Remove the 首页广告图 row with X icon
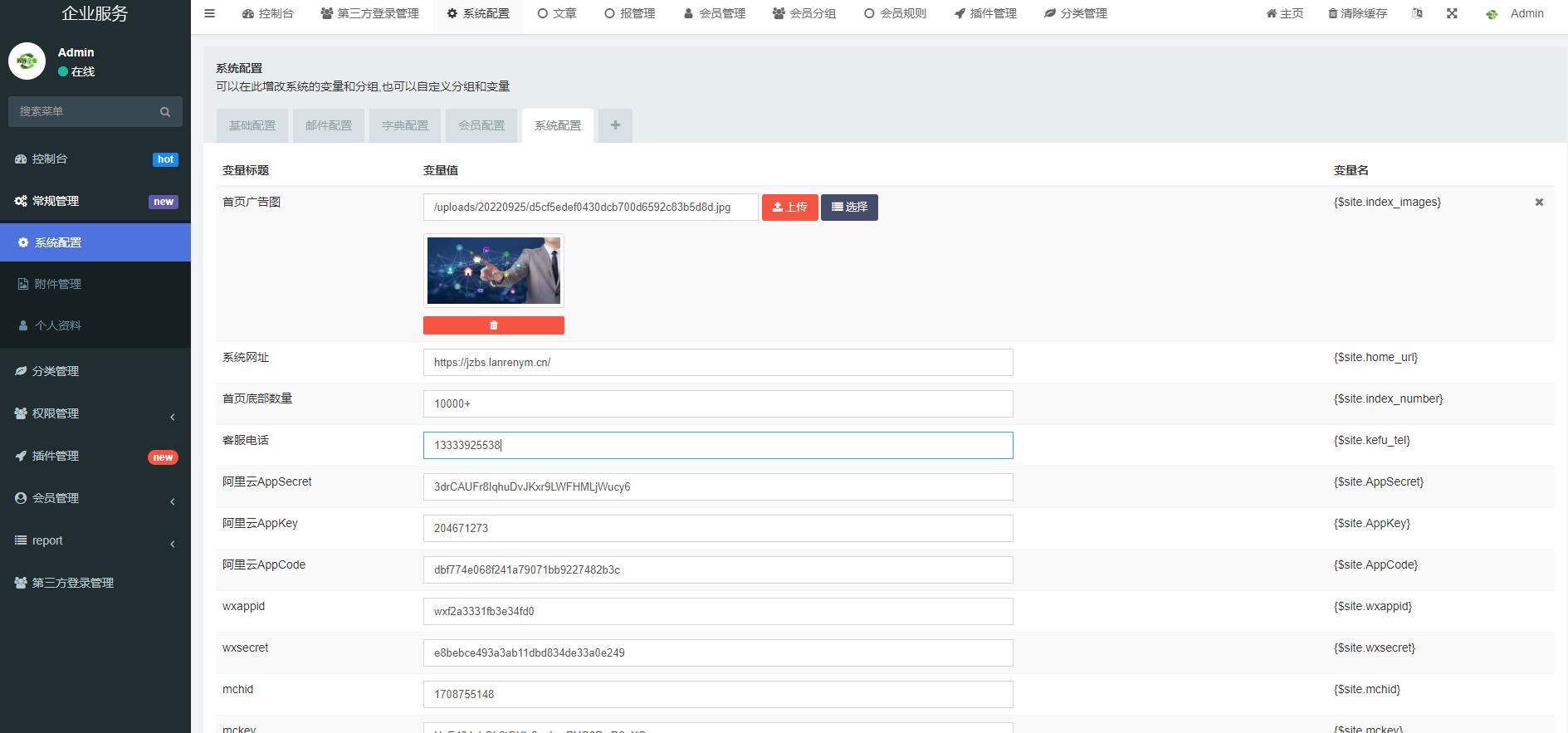Image resolution: width=1568 pixels, height=733 pixels. [x=1539, y=203]
